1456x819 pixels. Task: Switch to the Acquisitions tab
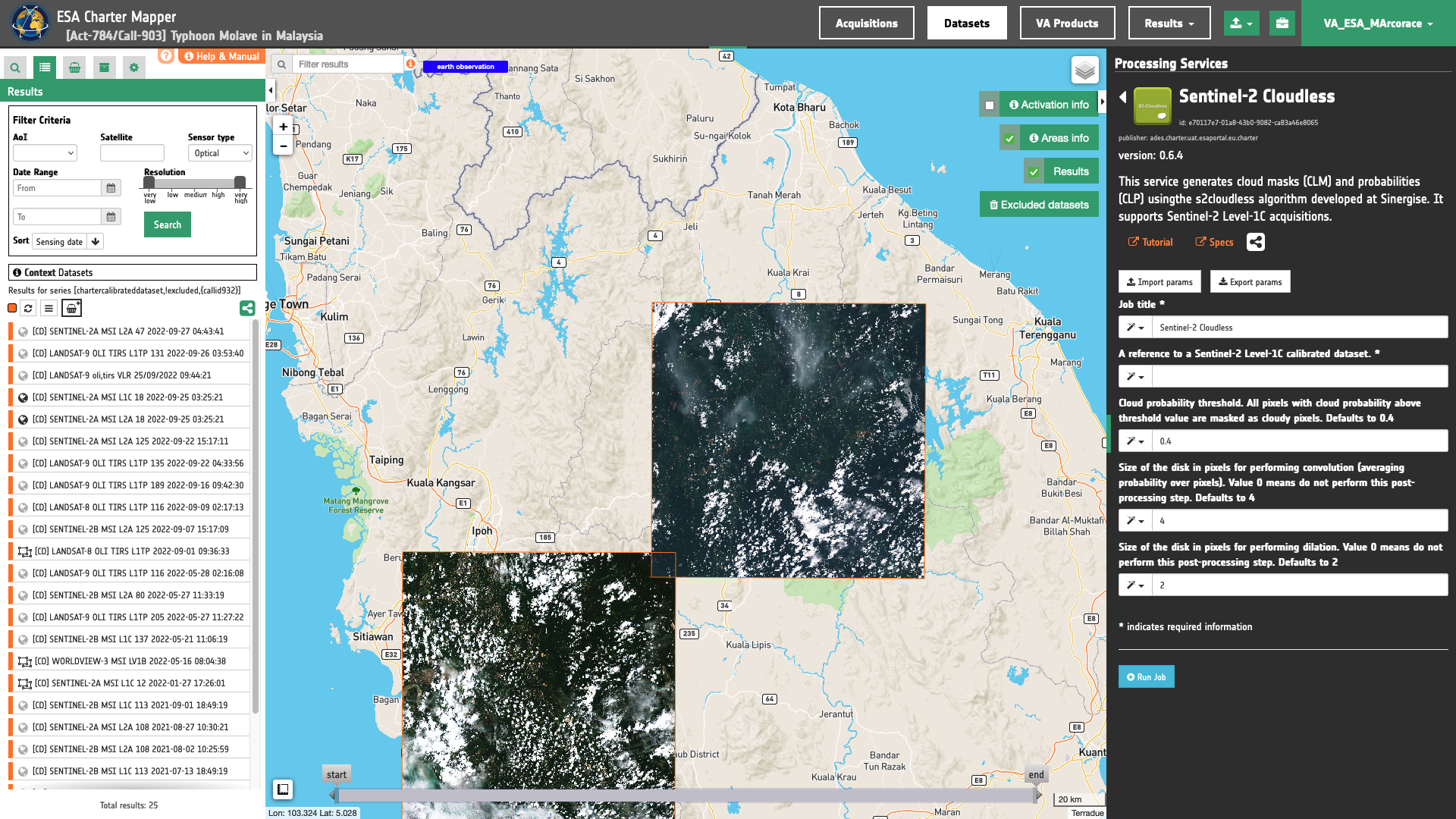click(x=867, y=24)
